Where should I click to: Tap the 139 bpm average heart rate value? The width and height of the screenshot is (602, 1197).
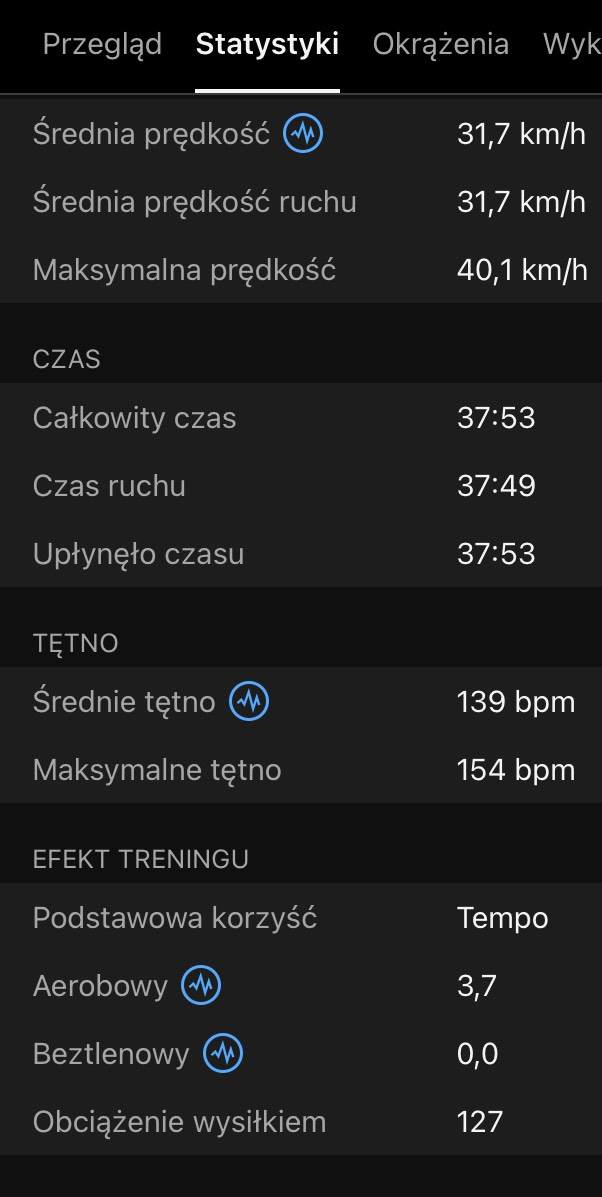pos(516,702)
